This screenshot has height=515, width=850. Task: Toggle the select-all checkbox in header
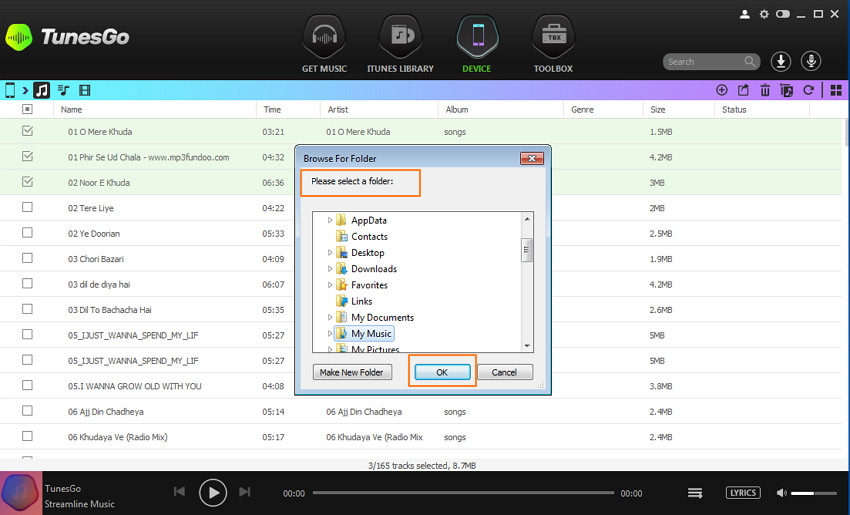(x=27, y=109)
